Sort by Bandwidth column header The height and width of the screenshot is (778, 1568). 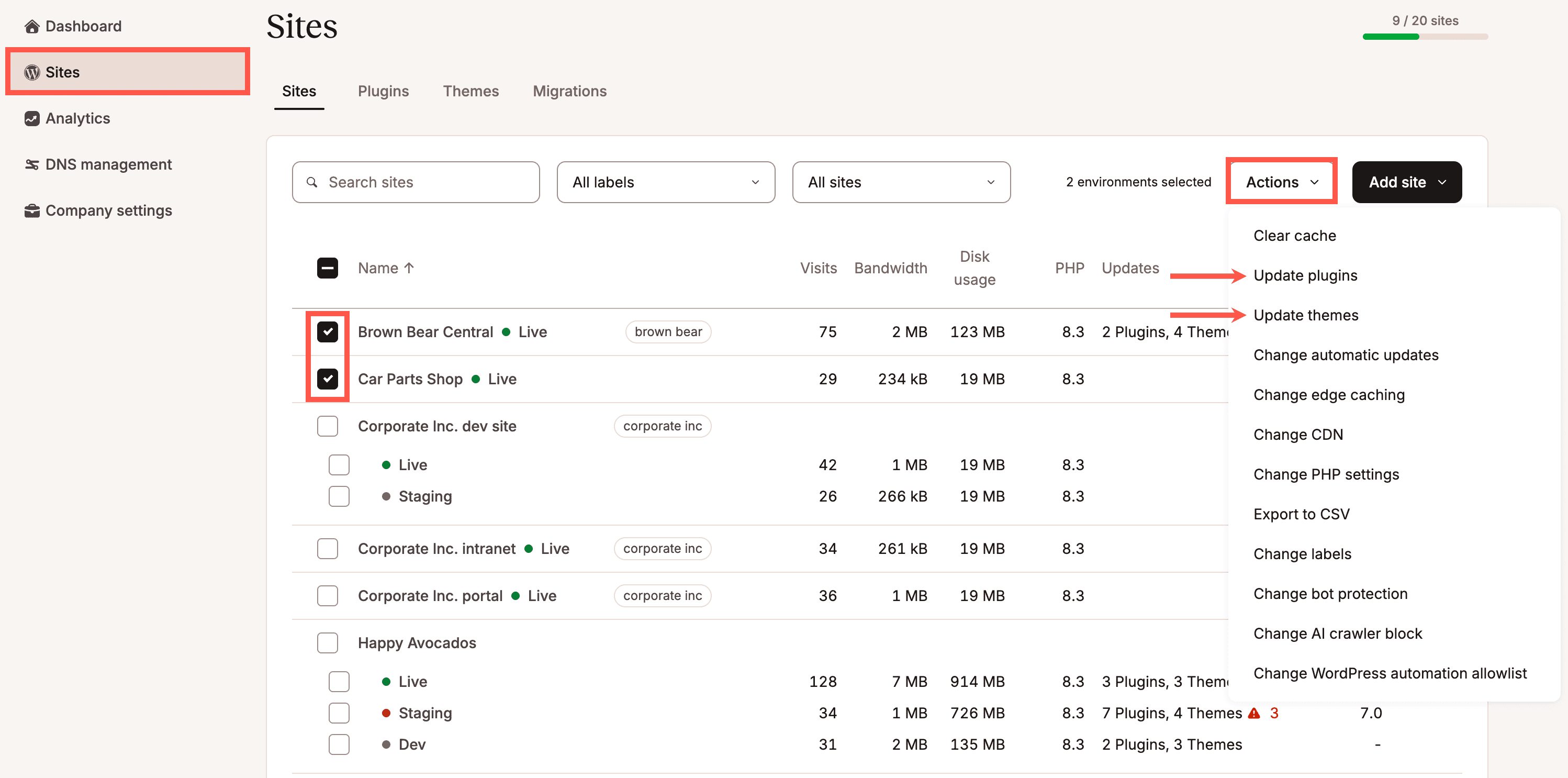pos(891,268)
